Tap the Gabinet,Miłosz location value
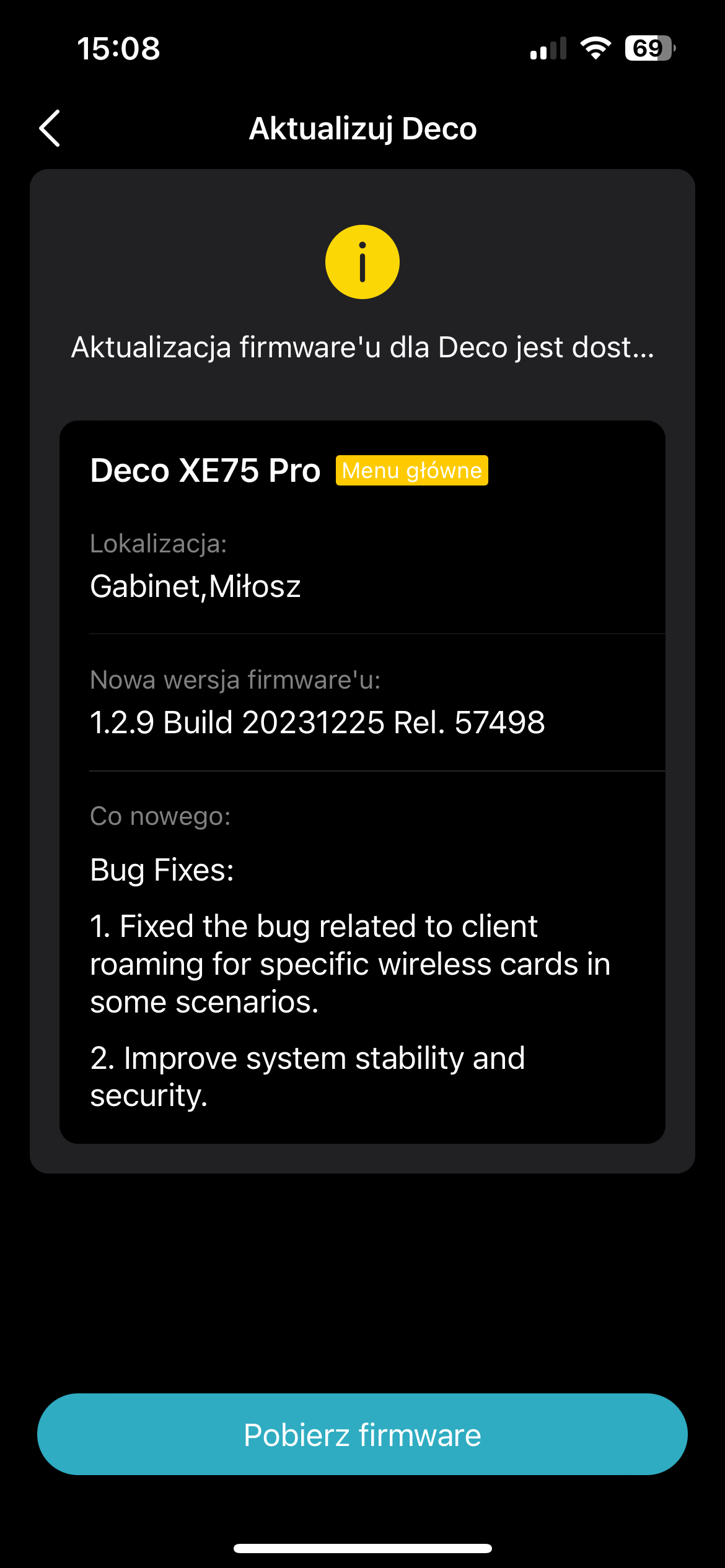The image size is (725, 1568). [x=195, y=586]
